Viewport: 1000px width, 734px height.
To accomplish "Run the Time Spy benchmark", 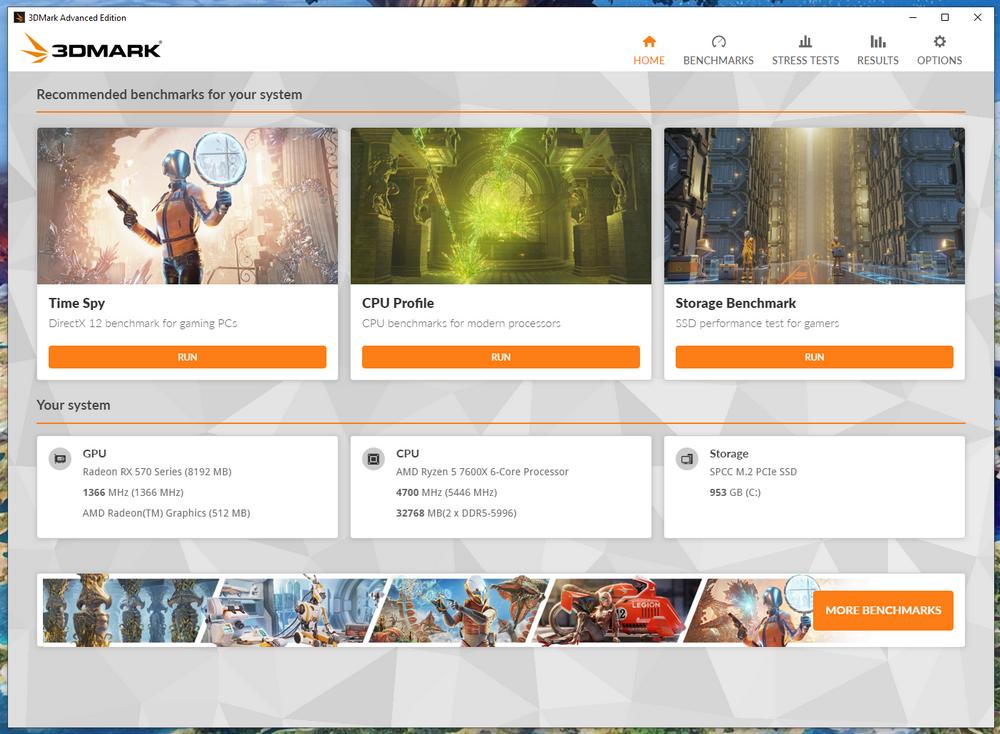I will tap(187, 357).
